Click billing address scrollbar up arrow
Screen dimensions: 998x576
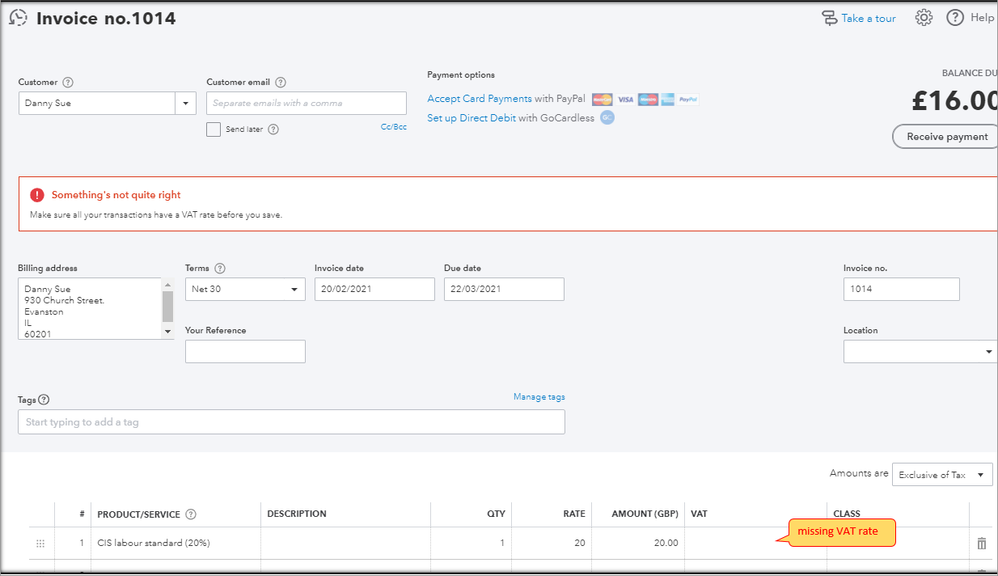pos(168,285)
